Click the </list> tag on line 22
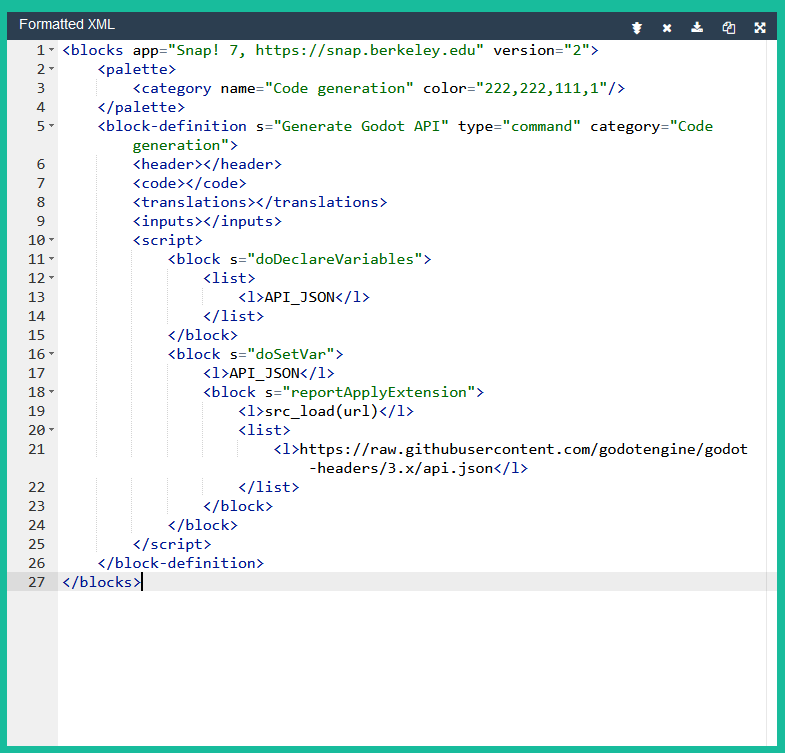This screenshot has width=785, height=753. click(268, 488)
